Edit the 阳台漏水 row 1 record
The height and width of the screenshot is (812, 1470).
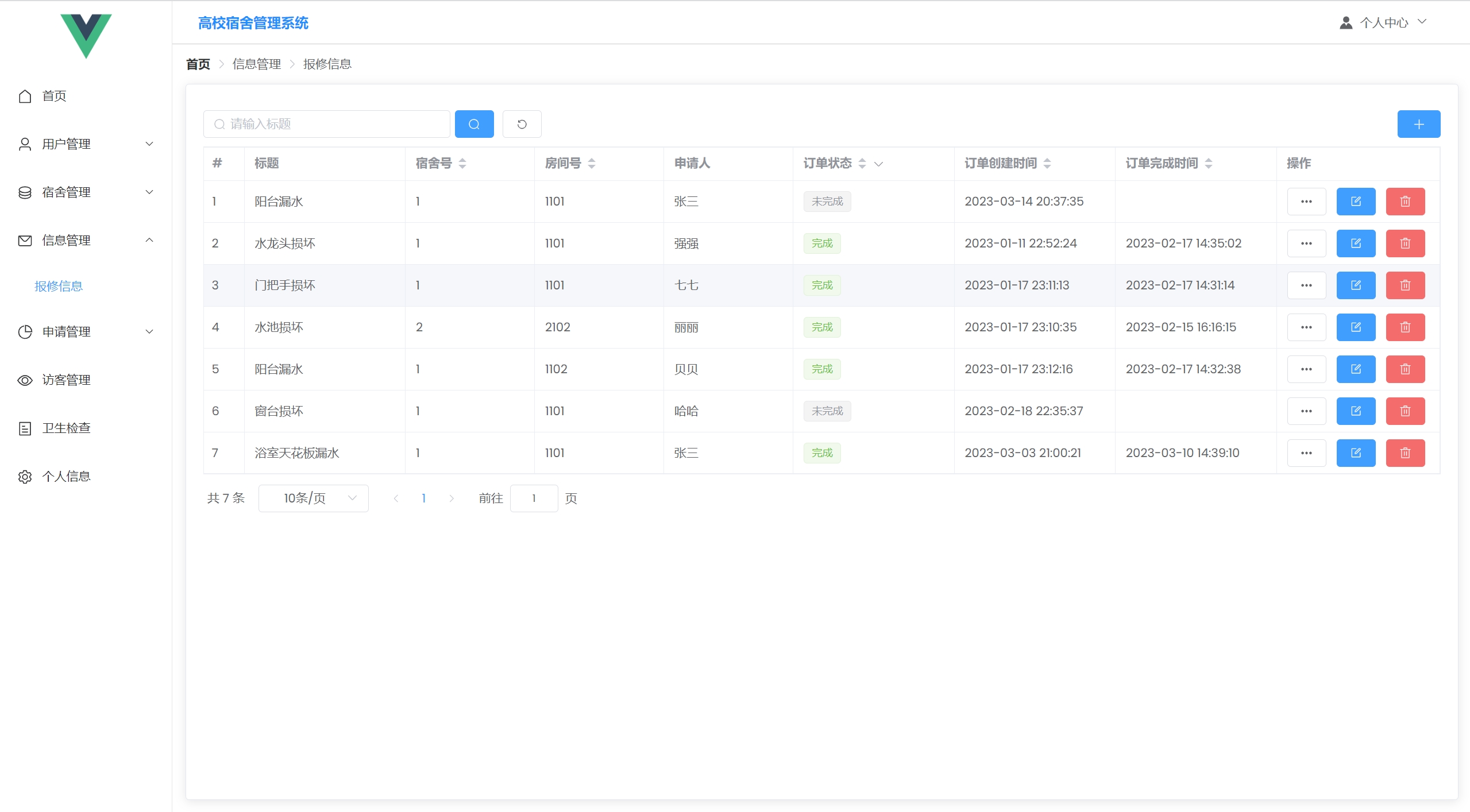(1355, 202)
